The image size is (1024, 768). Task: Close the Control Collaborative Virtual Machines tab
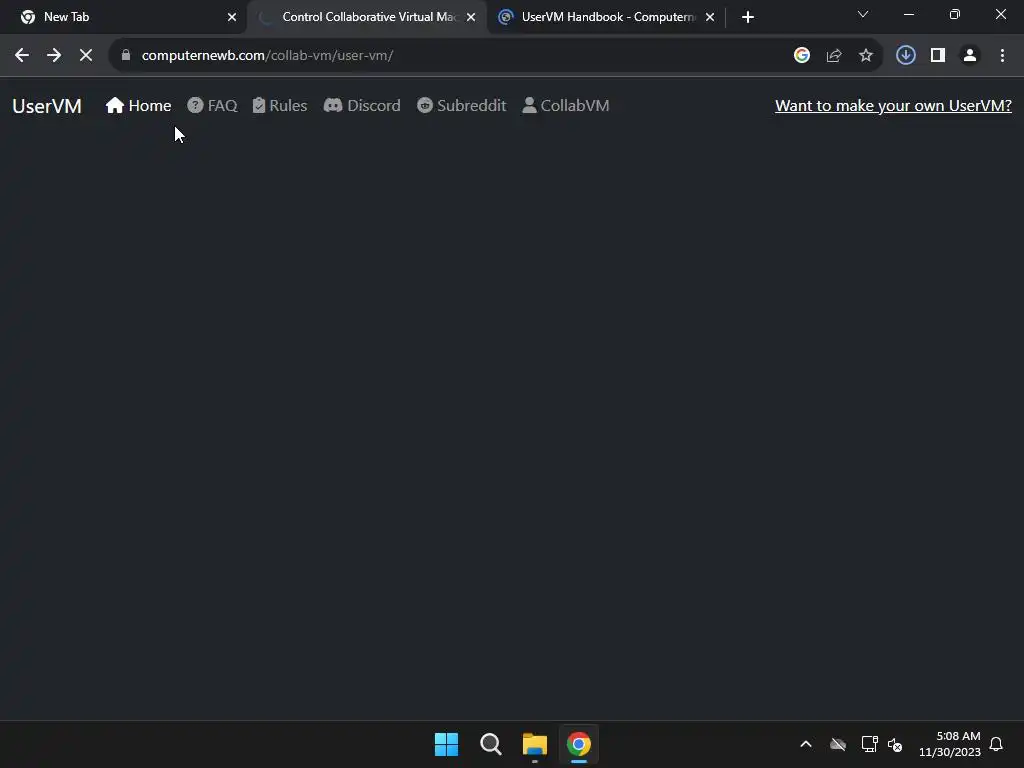(x=471, y=17)
